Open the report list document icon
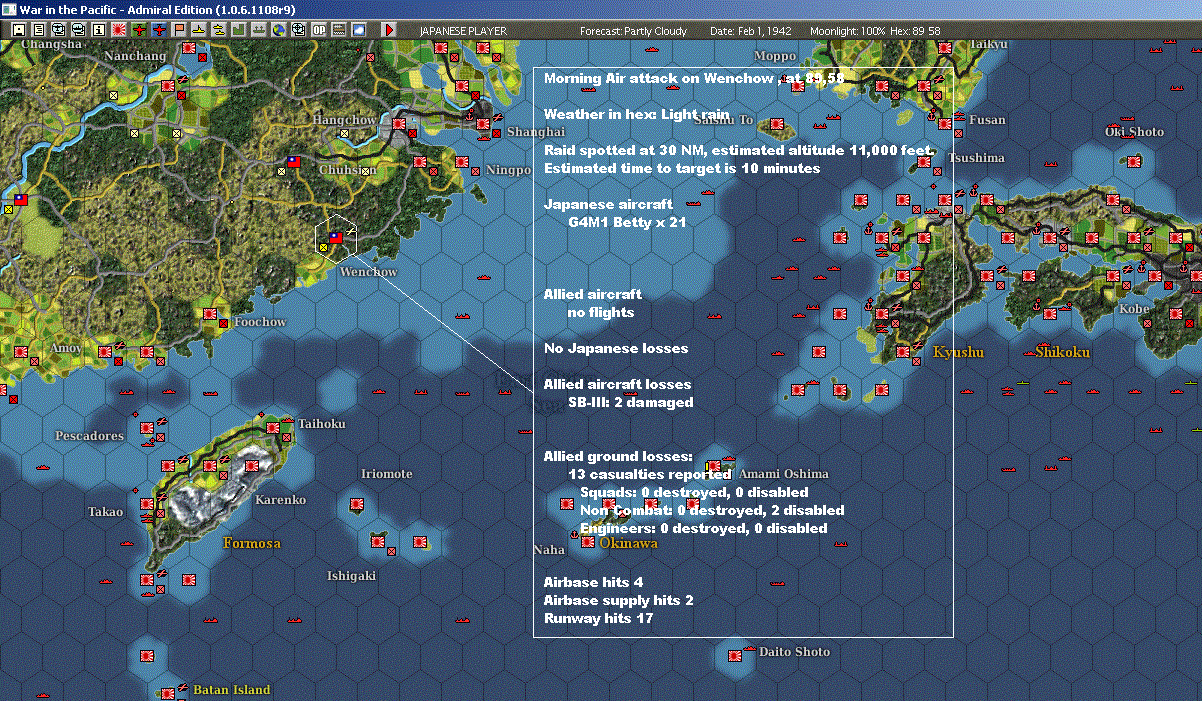Image resolution: width=1202 pixels, height=701 pixels. coord(38,30)
